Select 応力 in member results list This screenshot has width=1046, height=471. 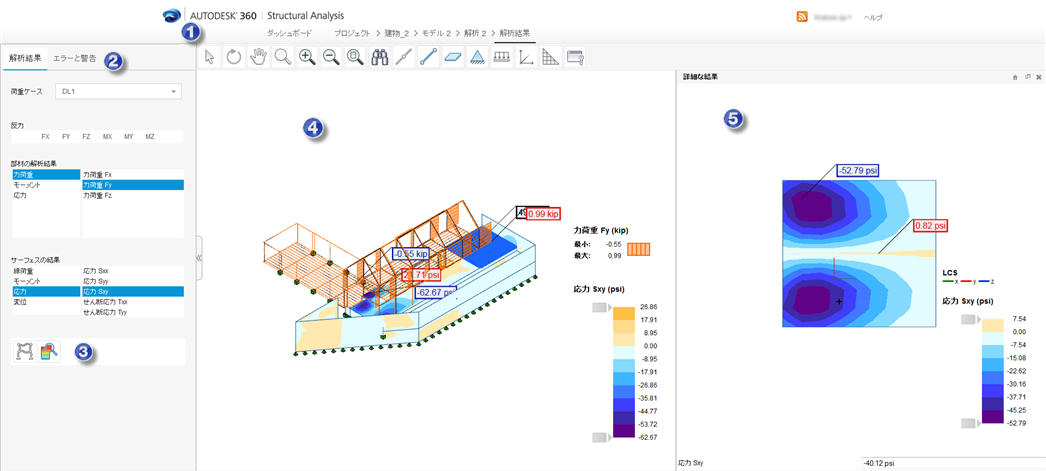pos(47,196)
